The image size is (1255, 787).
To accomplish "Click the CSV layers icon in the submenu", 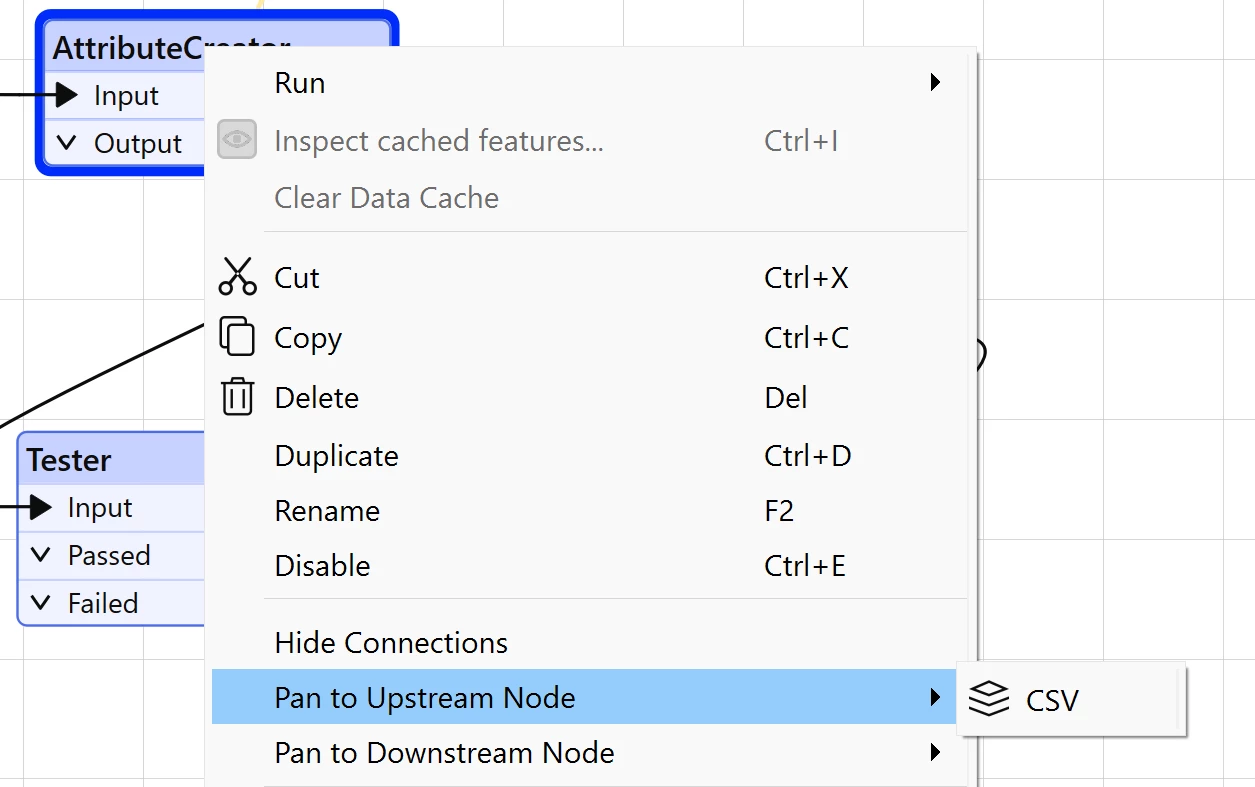I will 989,699.
